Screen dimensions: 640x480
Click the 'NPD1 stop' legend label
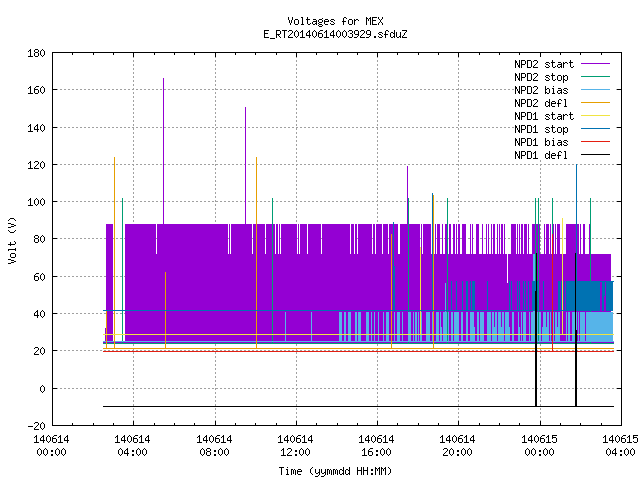click(541, 129)
